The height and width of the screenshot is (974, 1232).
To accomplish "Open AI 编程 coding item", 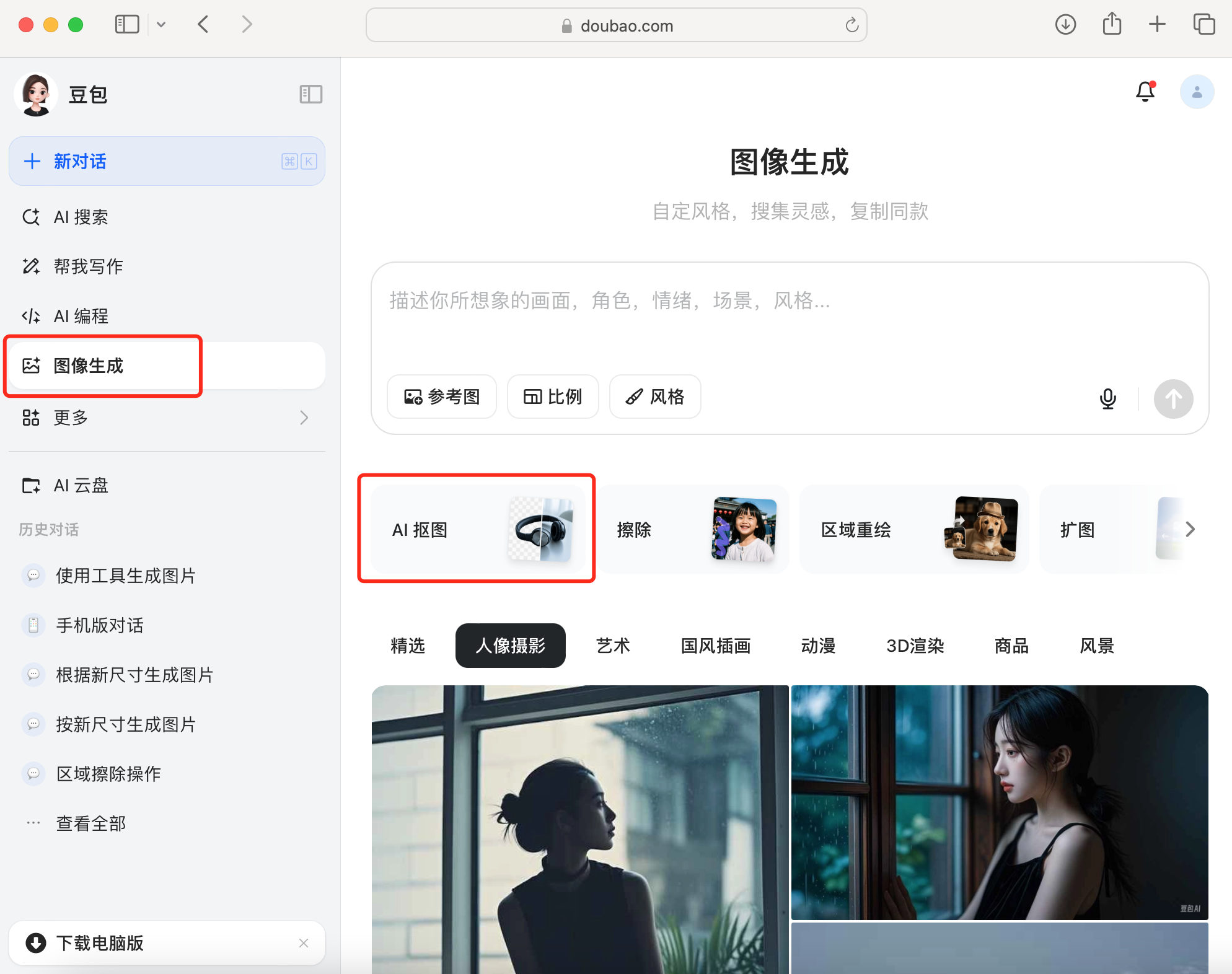I will [167, 316].
